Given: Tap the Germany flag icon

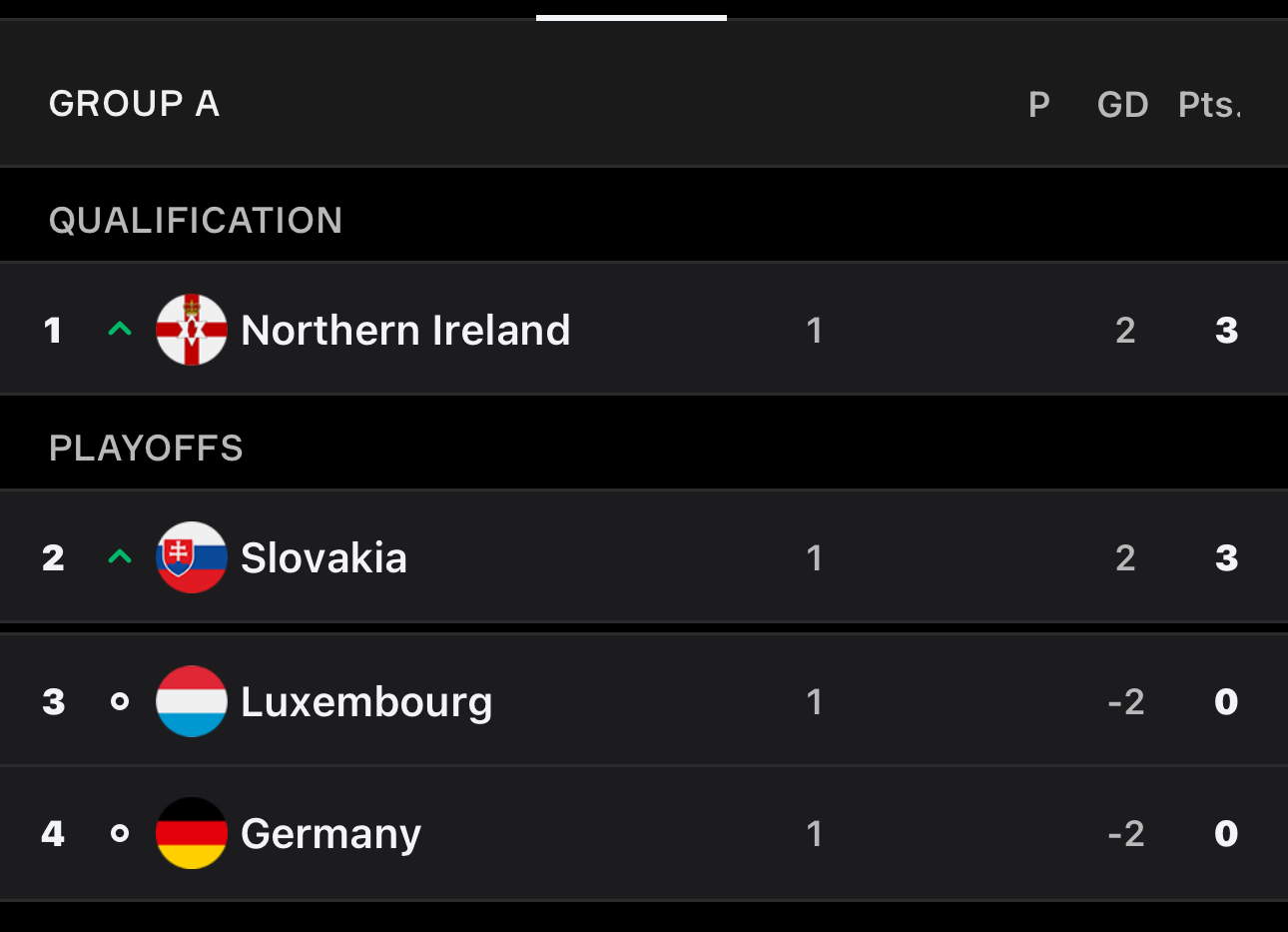Looking at the screenshot, I should tap(192, 833).
